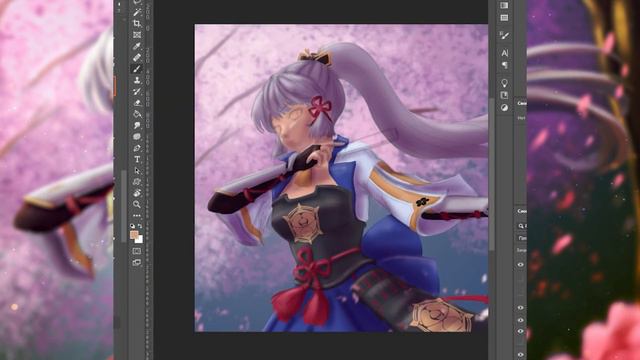Switch to the upper Слои panel tab
640x360 pixels.
point(522,103)
